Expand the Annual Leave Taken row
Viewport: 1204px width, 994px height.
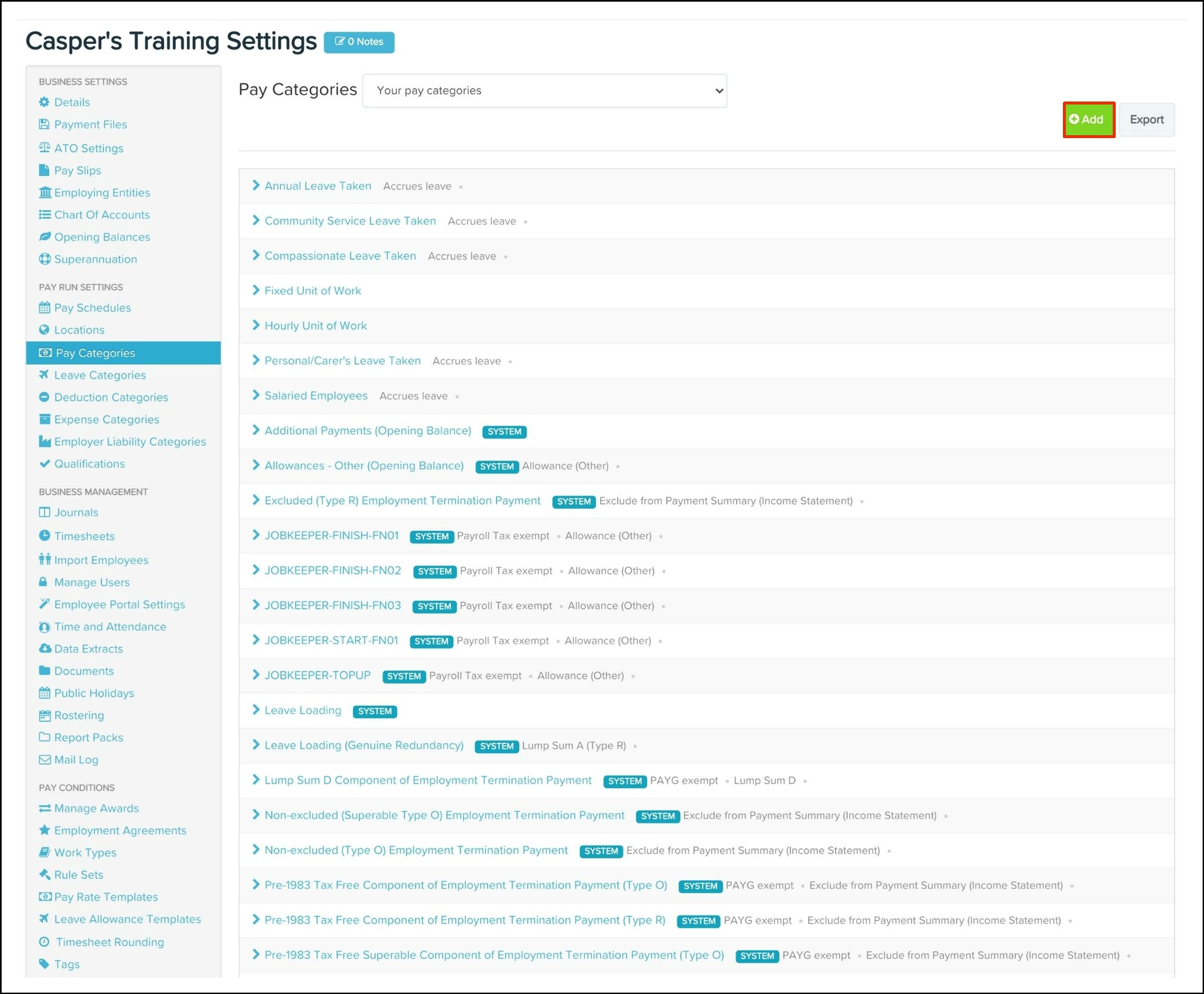(x=256, y=186)
